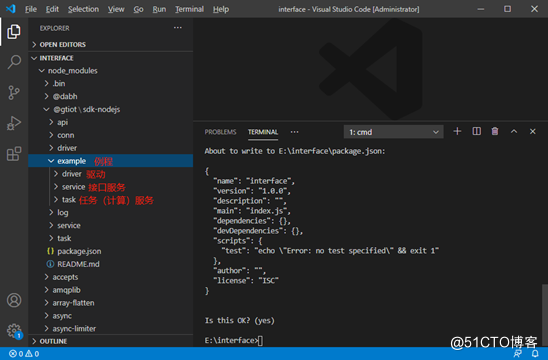
Task: Click the "Is this OK? (yes)" line
Action: (240, 321)
